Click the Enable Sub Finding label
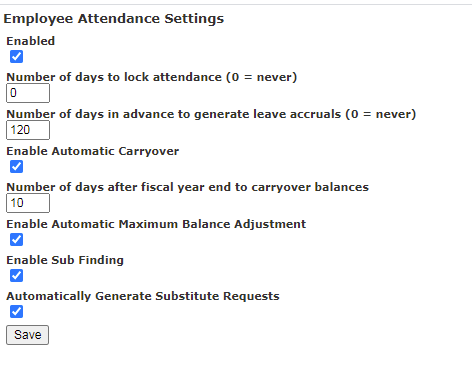This screenshot has height=381, width=472. click(x=65, y=260)
